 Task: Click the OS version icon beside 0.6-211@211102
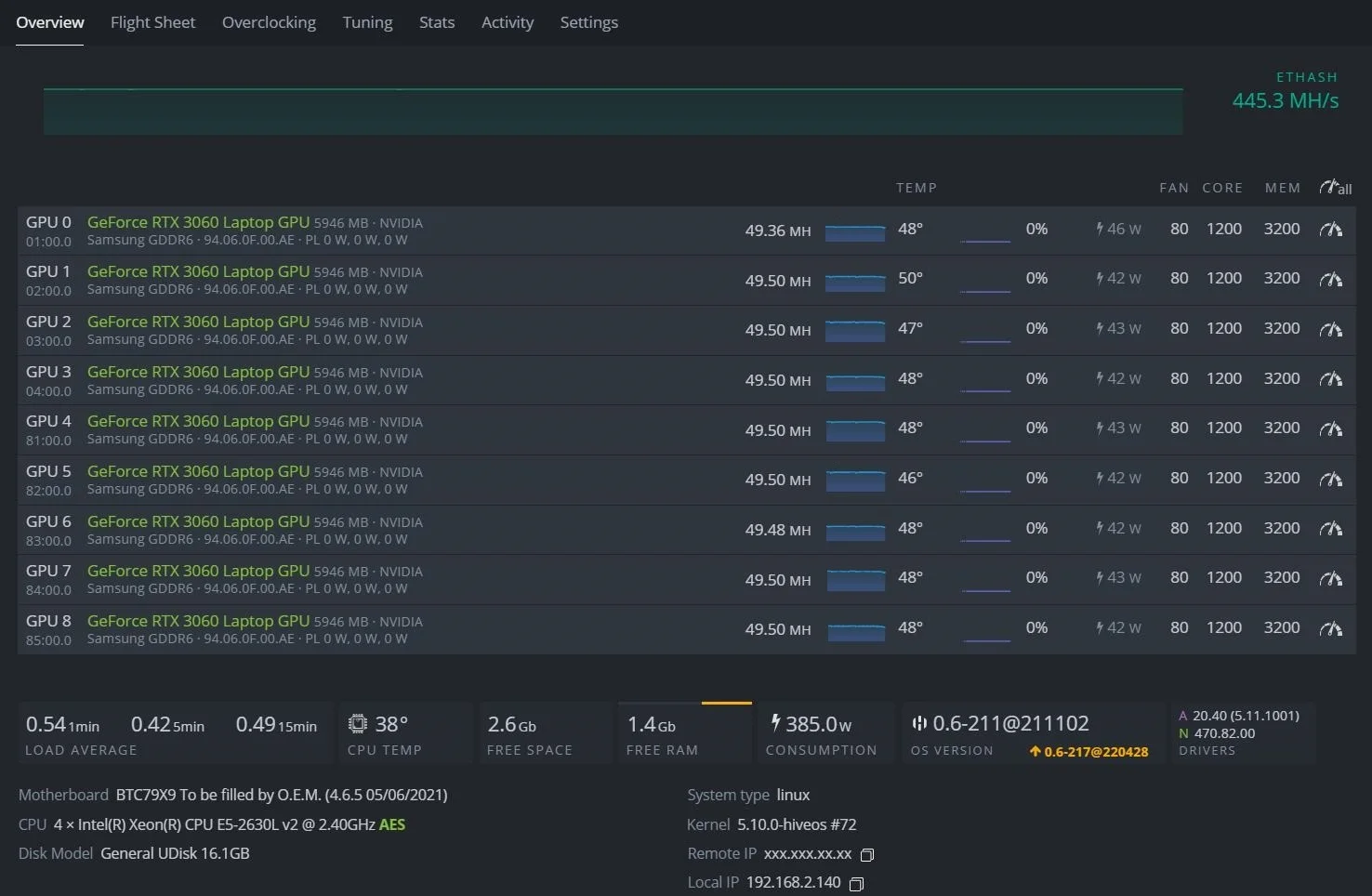tap(919, 723)
